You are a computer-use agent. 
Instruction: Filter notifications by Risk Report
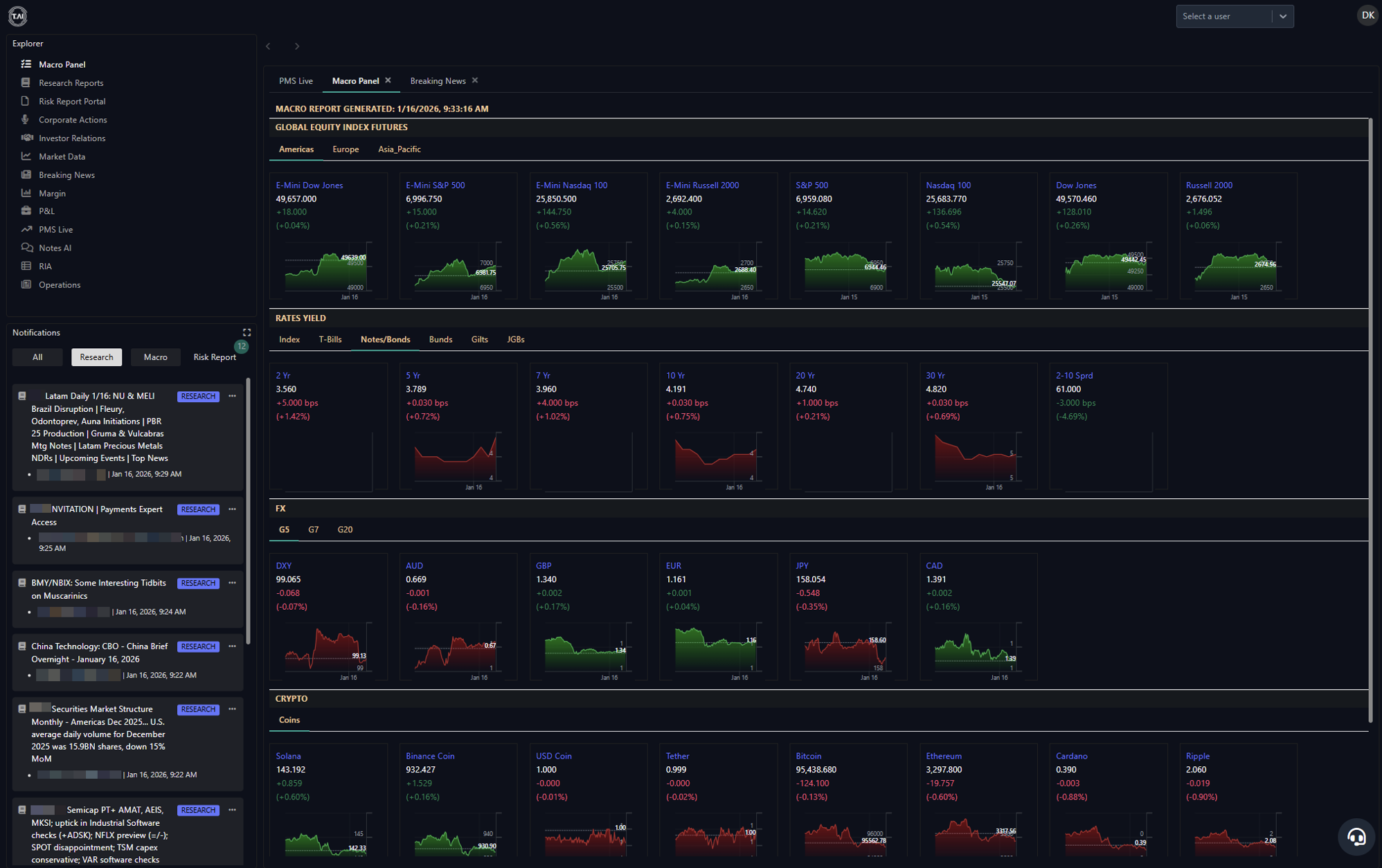tap(215, 357)
